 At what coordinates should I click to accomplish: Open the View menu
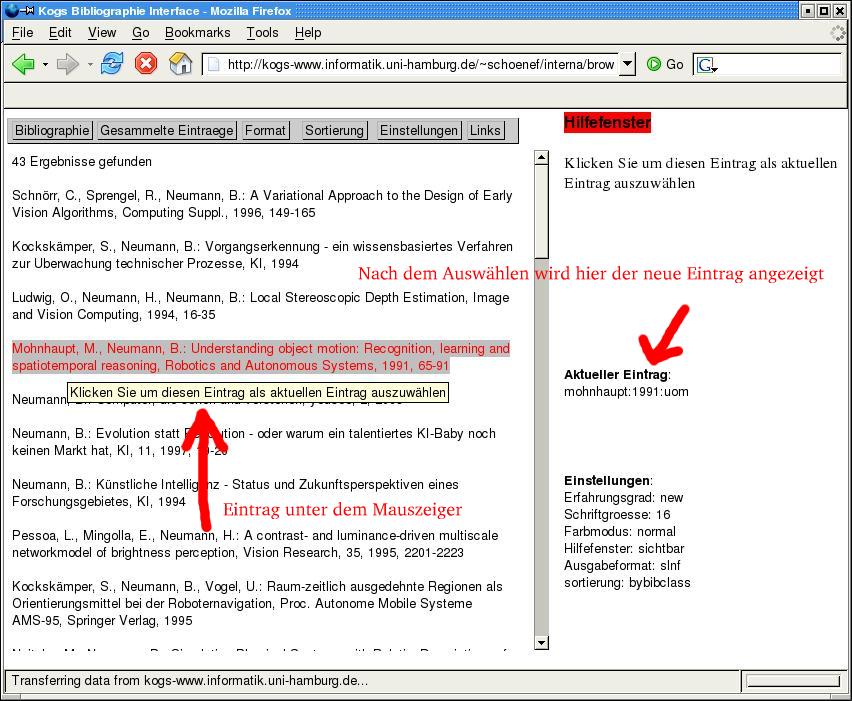click(102, 33)
